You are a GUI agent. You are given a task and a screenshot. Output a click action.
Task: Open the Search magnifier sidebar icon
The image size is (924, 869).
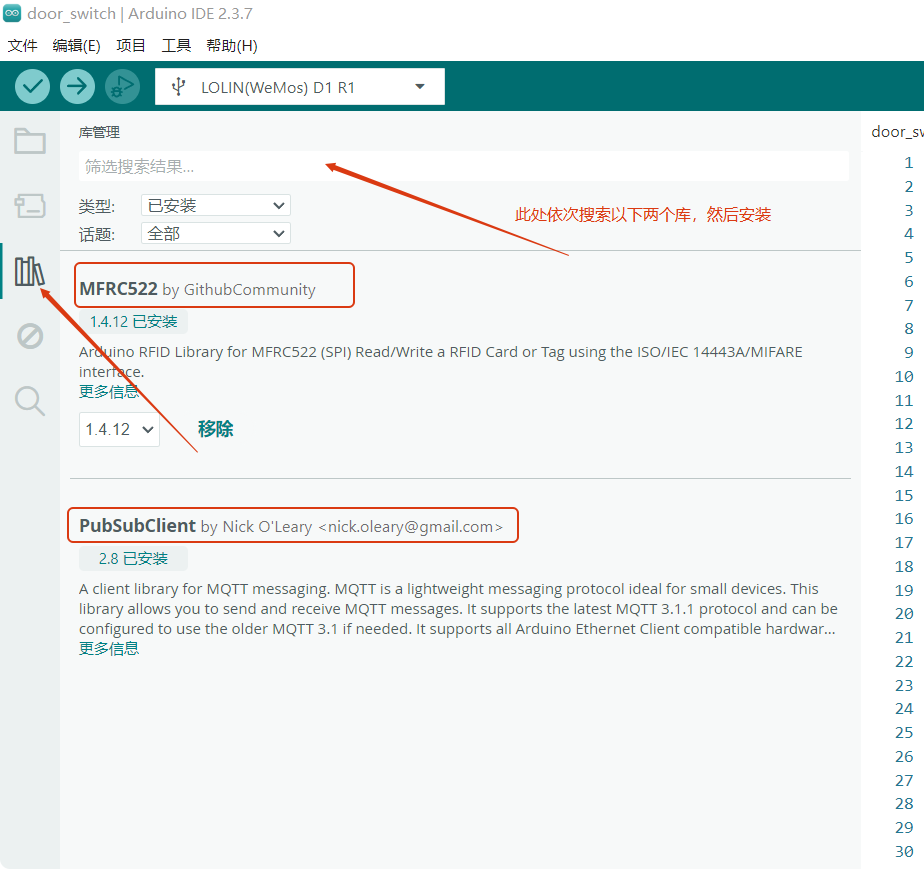pos(30,401)
